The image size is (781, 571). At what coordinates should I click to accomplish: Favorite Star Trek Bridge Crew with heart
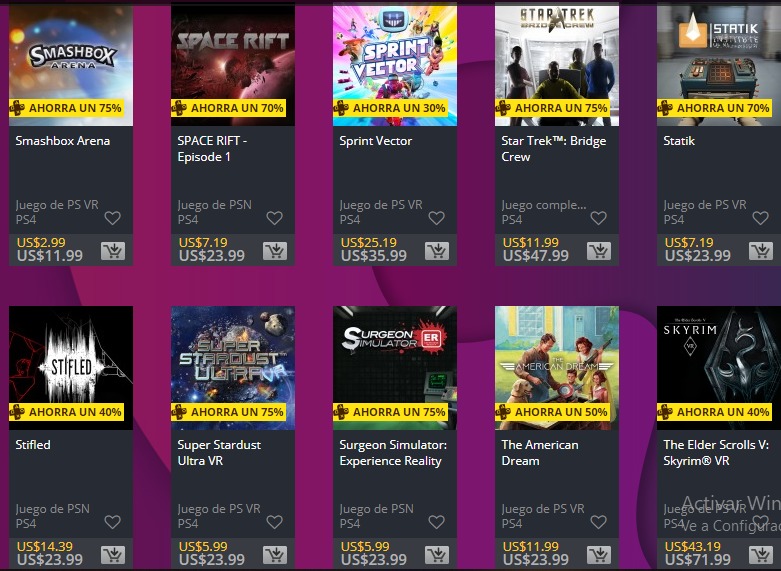point(598,218)
